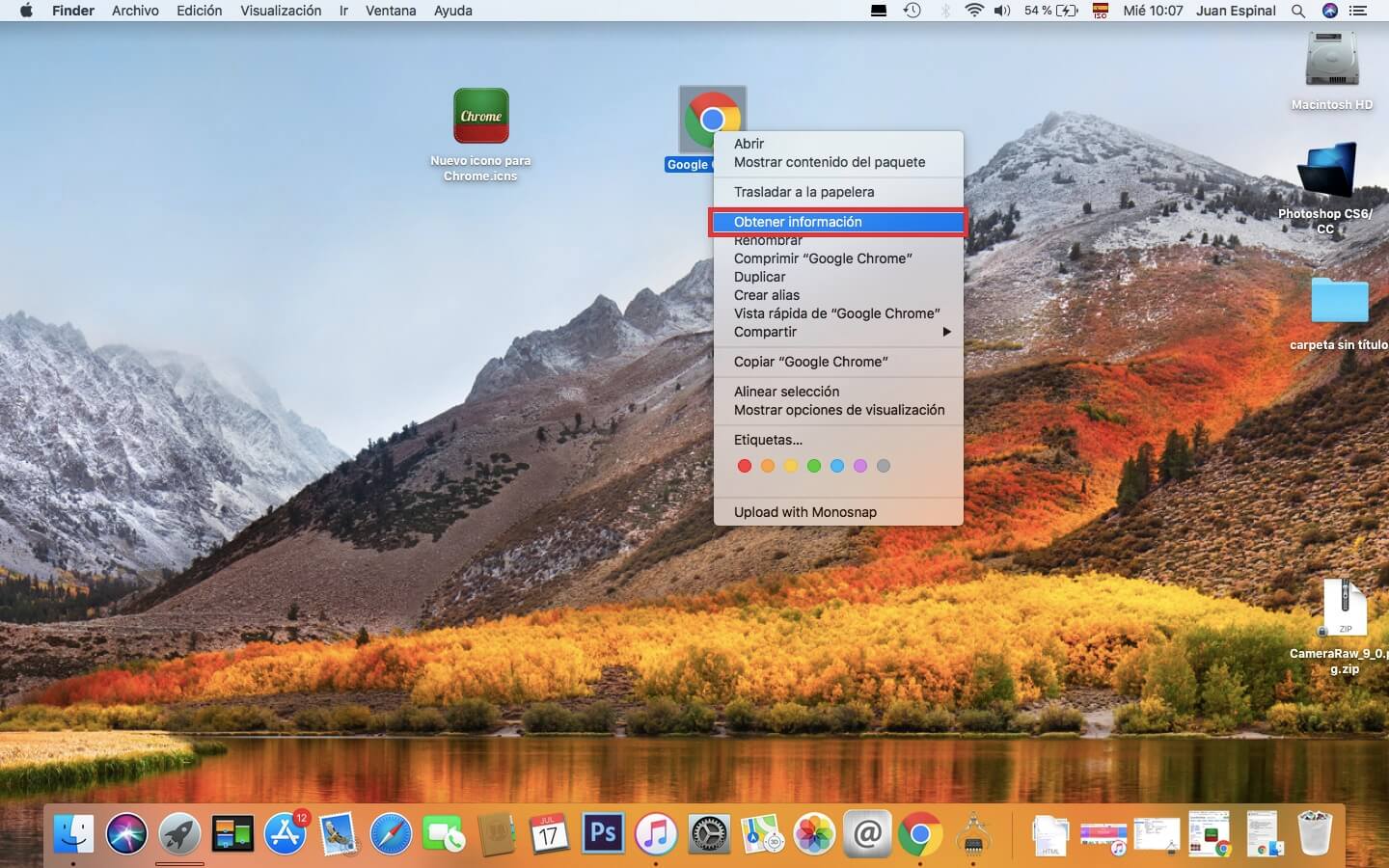Open Juan Espinal user menu
This screenshot has width=1389, height=868.
(1236, 11)
